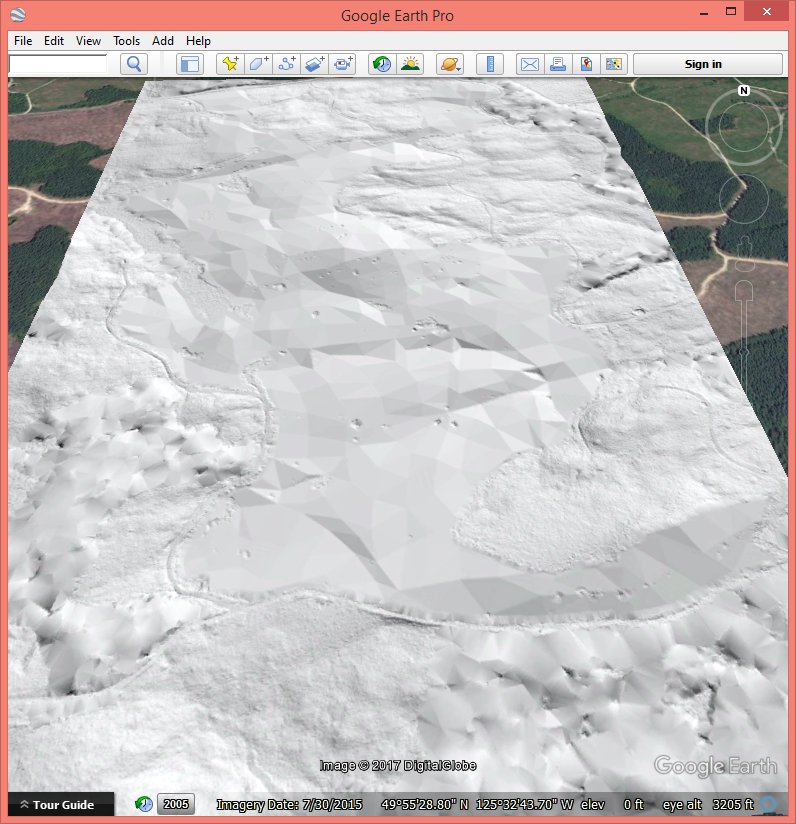Open the planet switcher dropdown
Screen dimensions: 796x824
(x=449, y=64)
